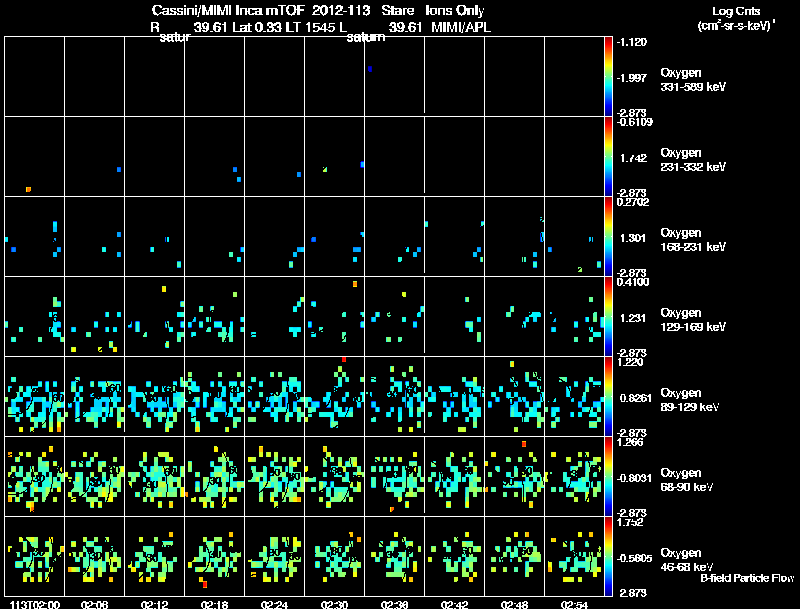Click the '1.301' color scale value
The width and height of the screenshot is (800, 609).
pyautogui.click(x=632, y=238)
